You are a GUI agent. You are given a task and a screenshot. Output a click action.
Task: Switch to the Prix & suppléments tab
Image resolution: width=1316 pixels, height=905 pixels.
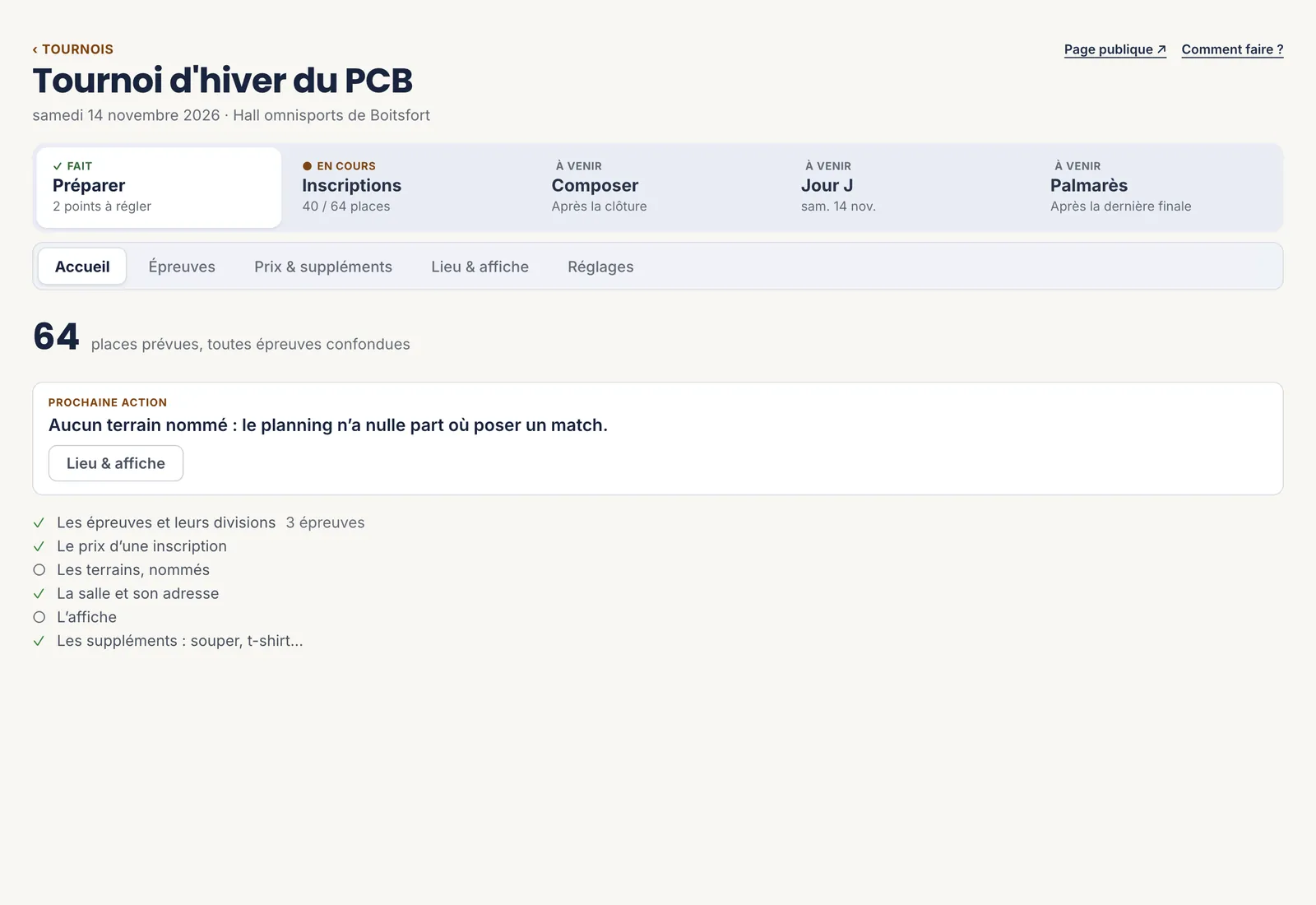pyautogui.click(x=323, y=267)
